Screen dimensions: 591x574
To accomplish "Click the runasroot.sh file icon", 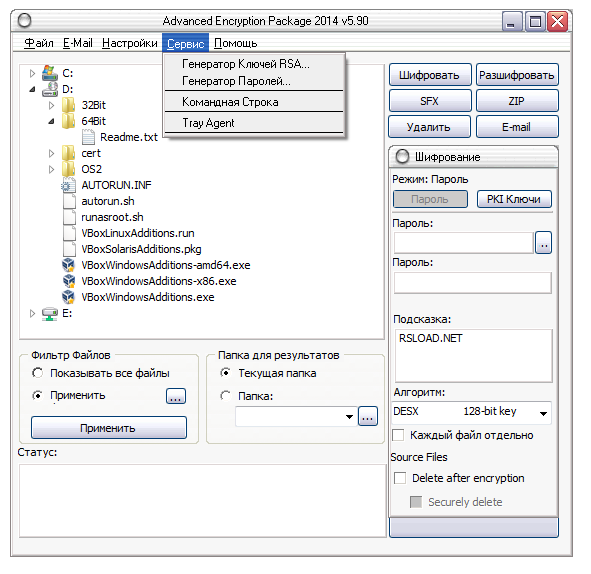I will click(x=69, y=217).
